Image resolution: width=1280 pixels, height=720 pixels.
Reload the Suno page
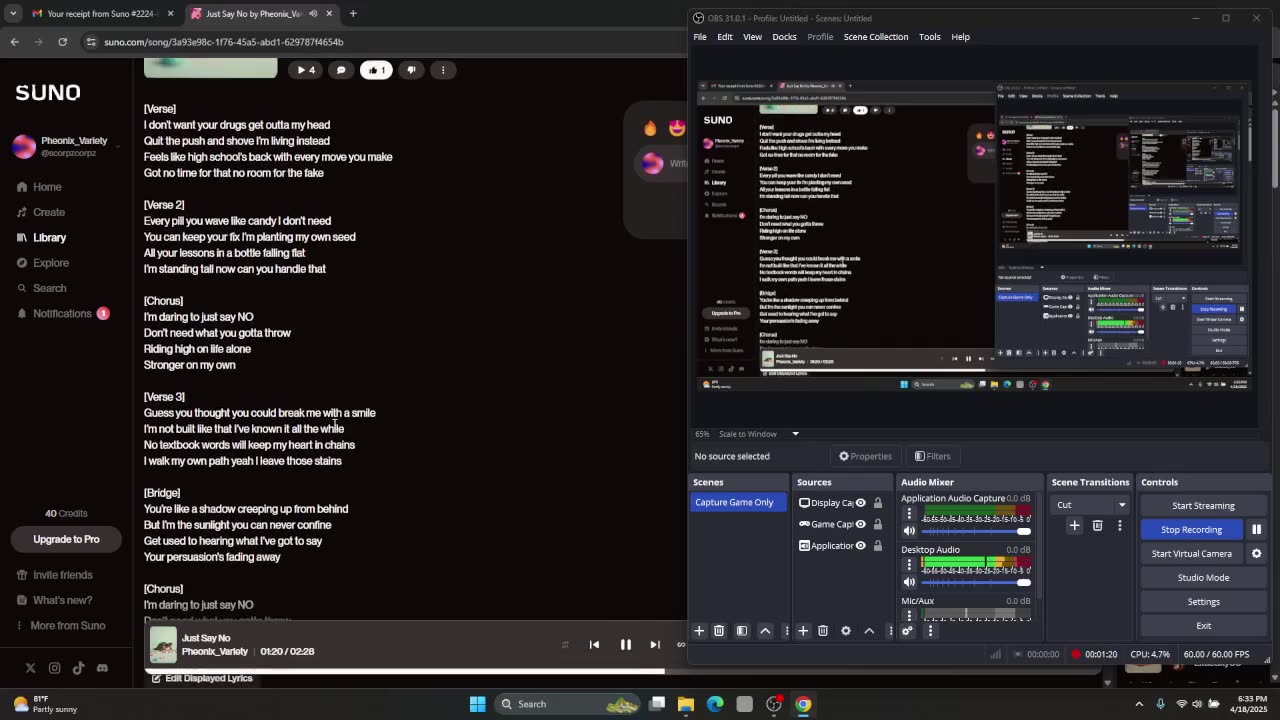coord(62,42)
